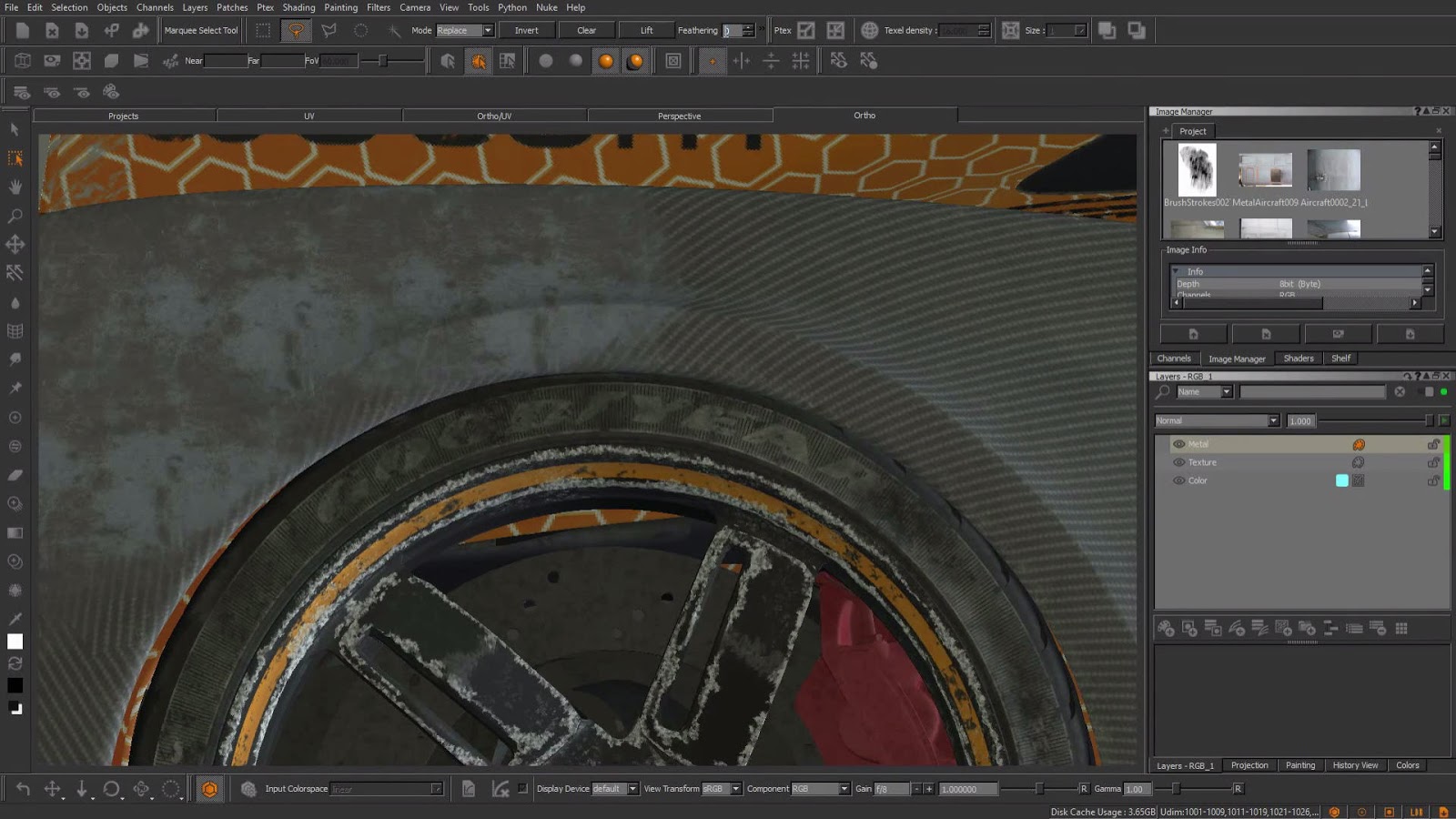The image size is (1456, 819).
Task: Select the Marquee Select tool in left toolbar
Action: [15, 158]
